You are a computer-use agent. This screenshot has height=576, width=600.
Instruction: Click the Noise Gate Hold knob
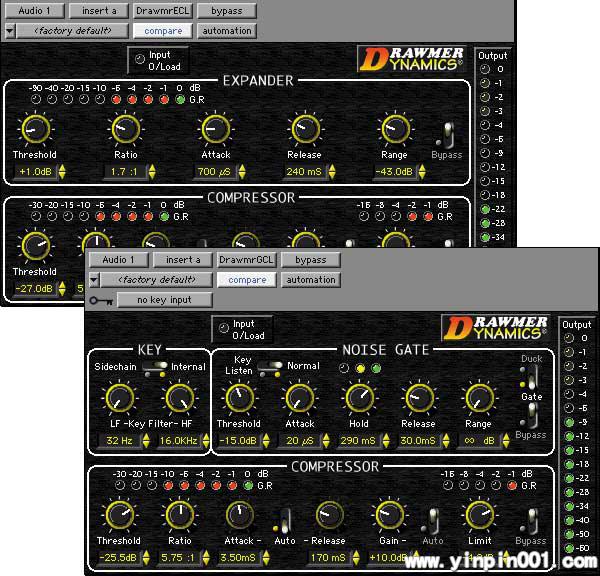(x=358, y=398)
